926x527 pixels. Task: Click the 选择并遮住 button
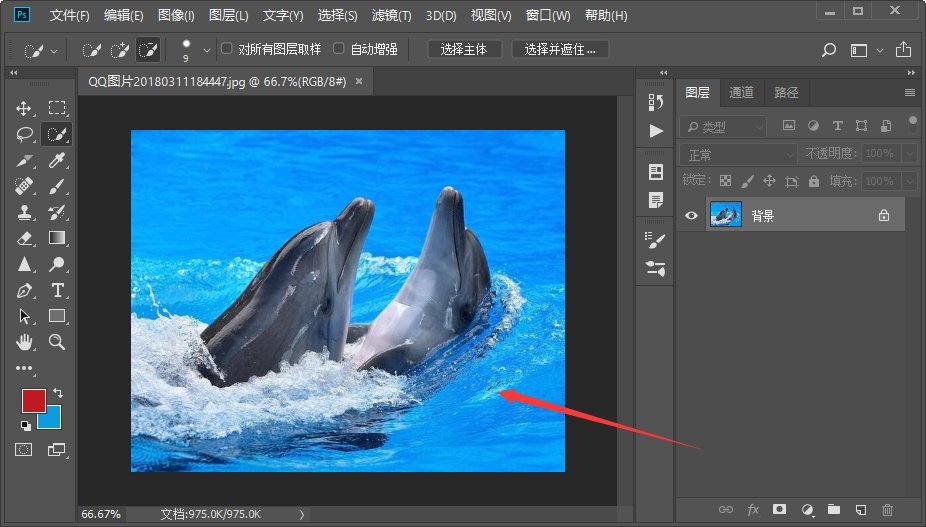(560, 50)
